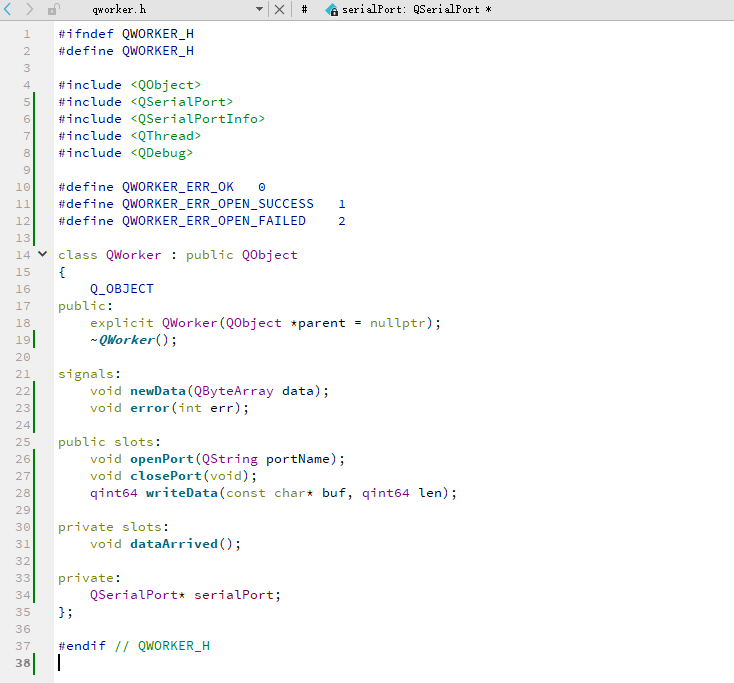Click the error signal name

(150, 408)
